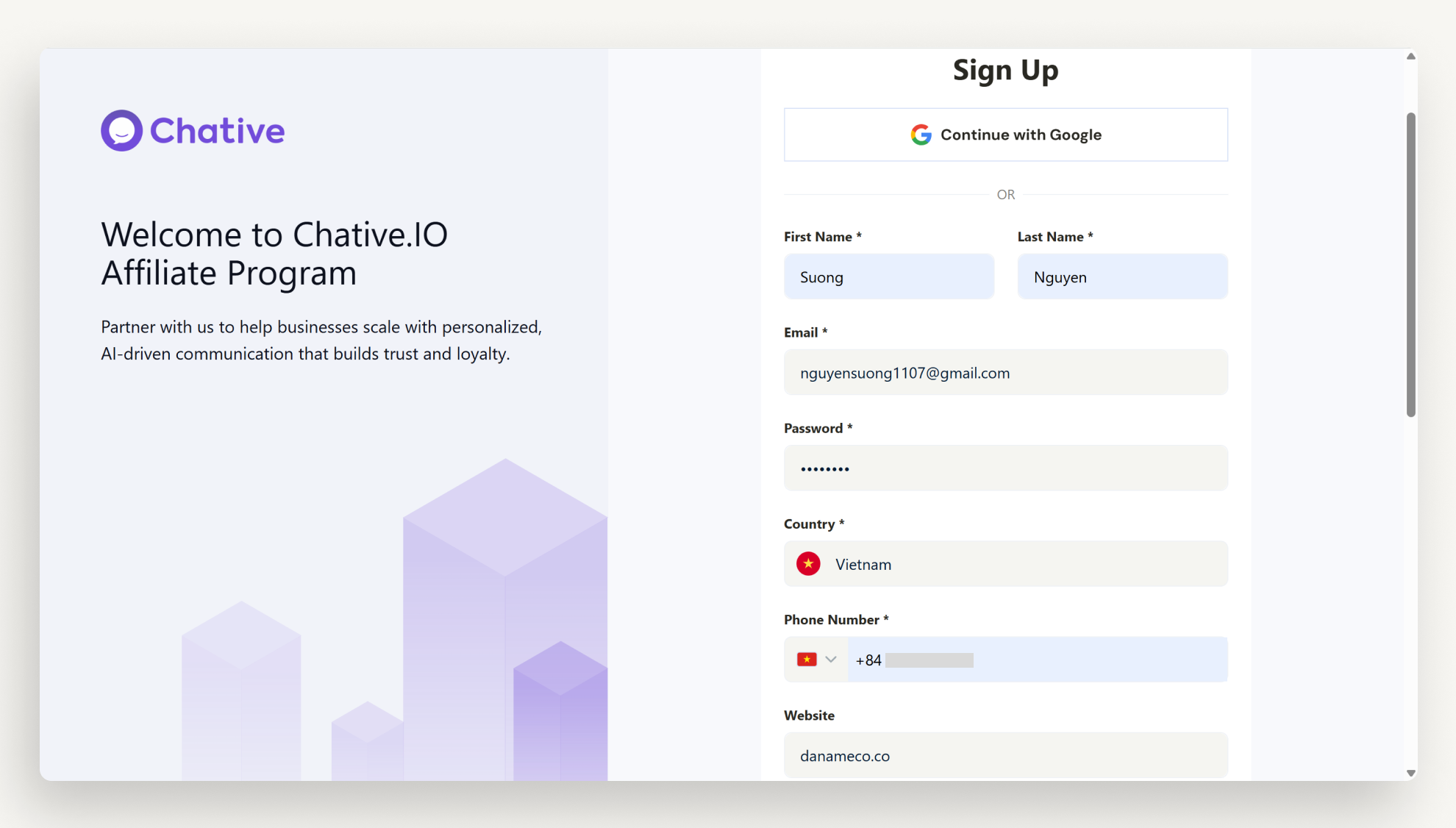
Task: Click into the Password input field
Action: coord(1005,468)
